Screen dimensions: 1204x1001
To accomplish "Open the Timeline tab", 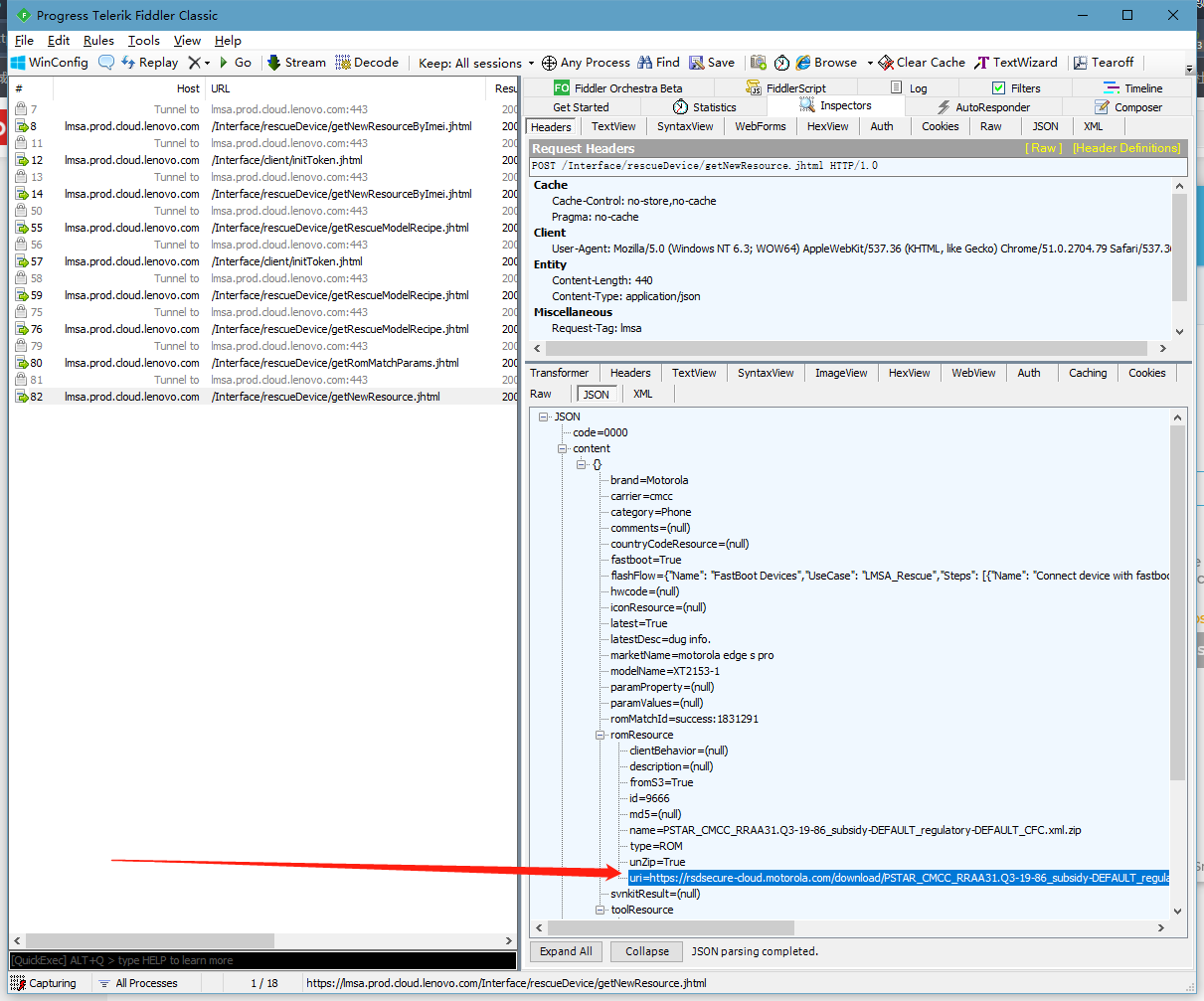I will [x=1132, y=88].
